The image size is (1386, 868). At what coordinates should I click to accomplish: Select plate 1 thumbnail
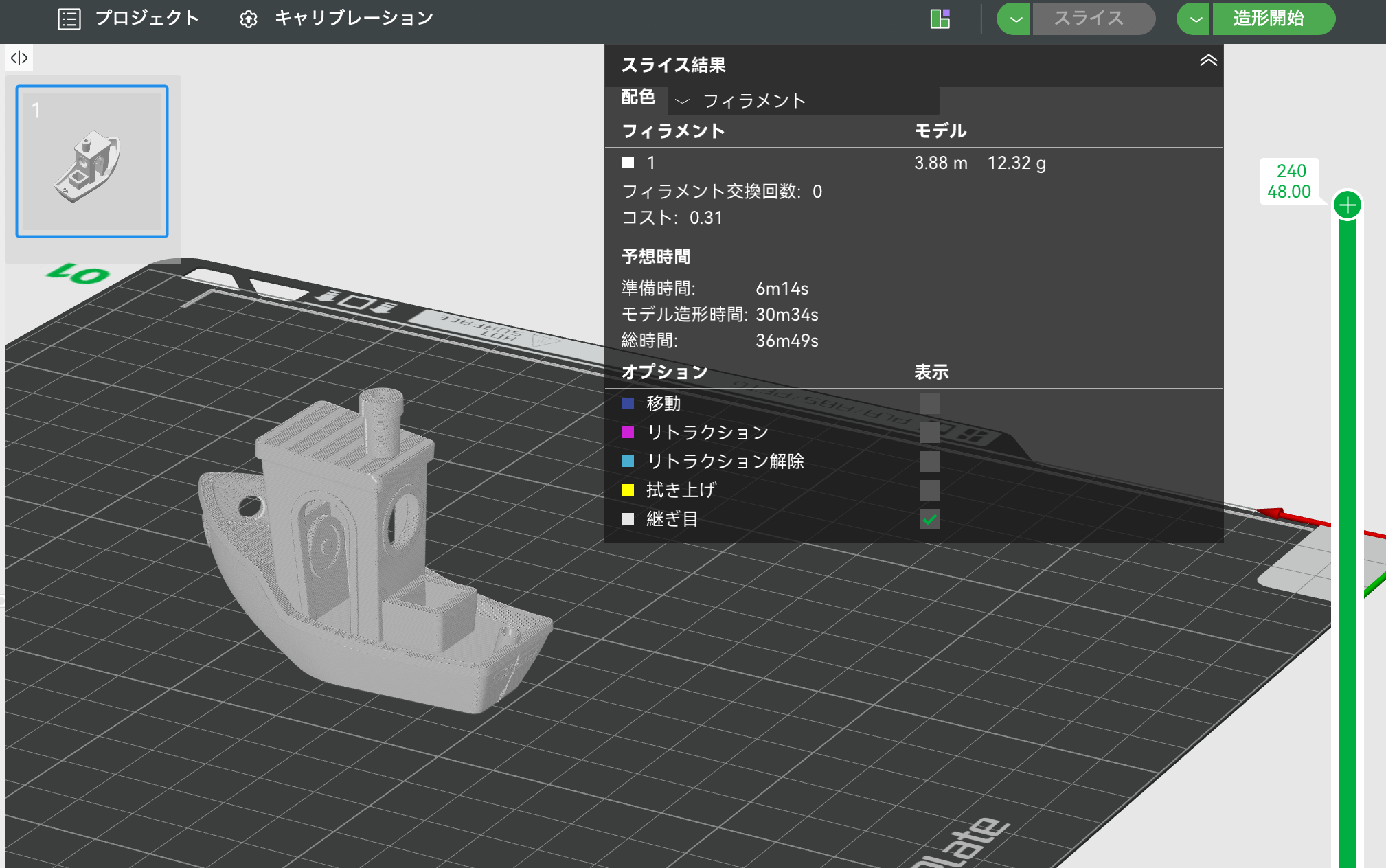click(x=92, y=161)
